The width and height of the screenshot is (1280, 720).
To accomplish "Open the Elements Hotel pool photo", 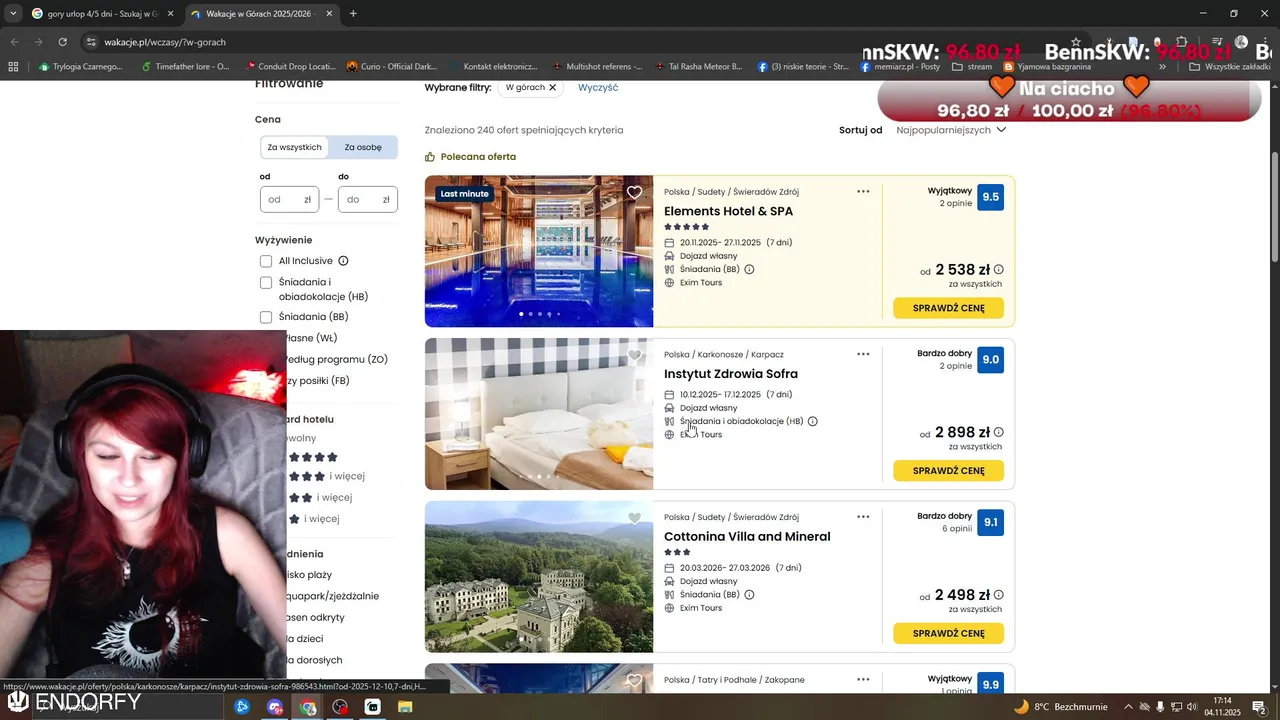I will coord(539,251).
